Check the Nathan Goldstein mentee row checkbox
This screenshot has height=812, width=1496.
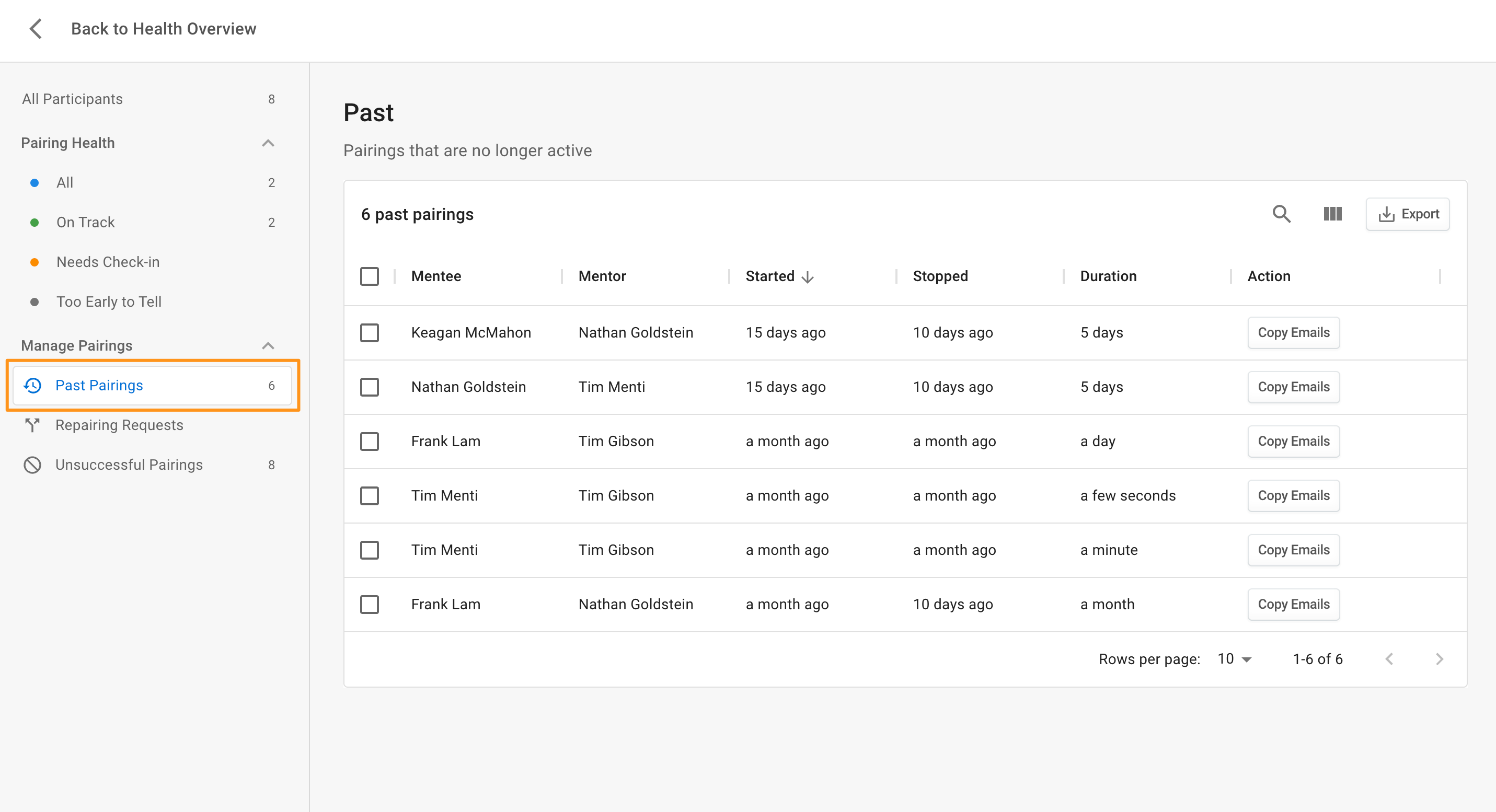[370, 387]
